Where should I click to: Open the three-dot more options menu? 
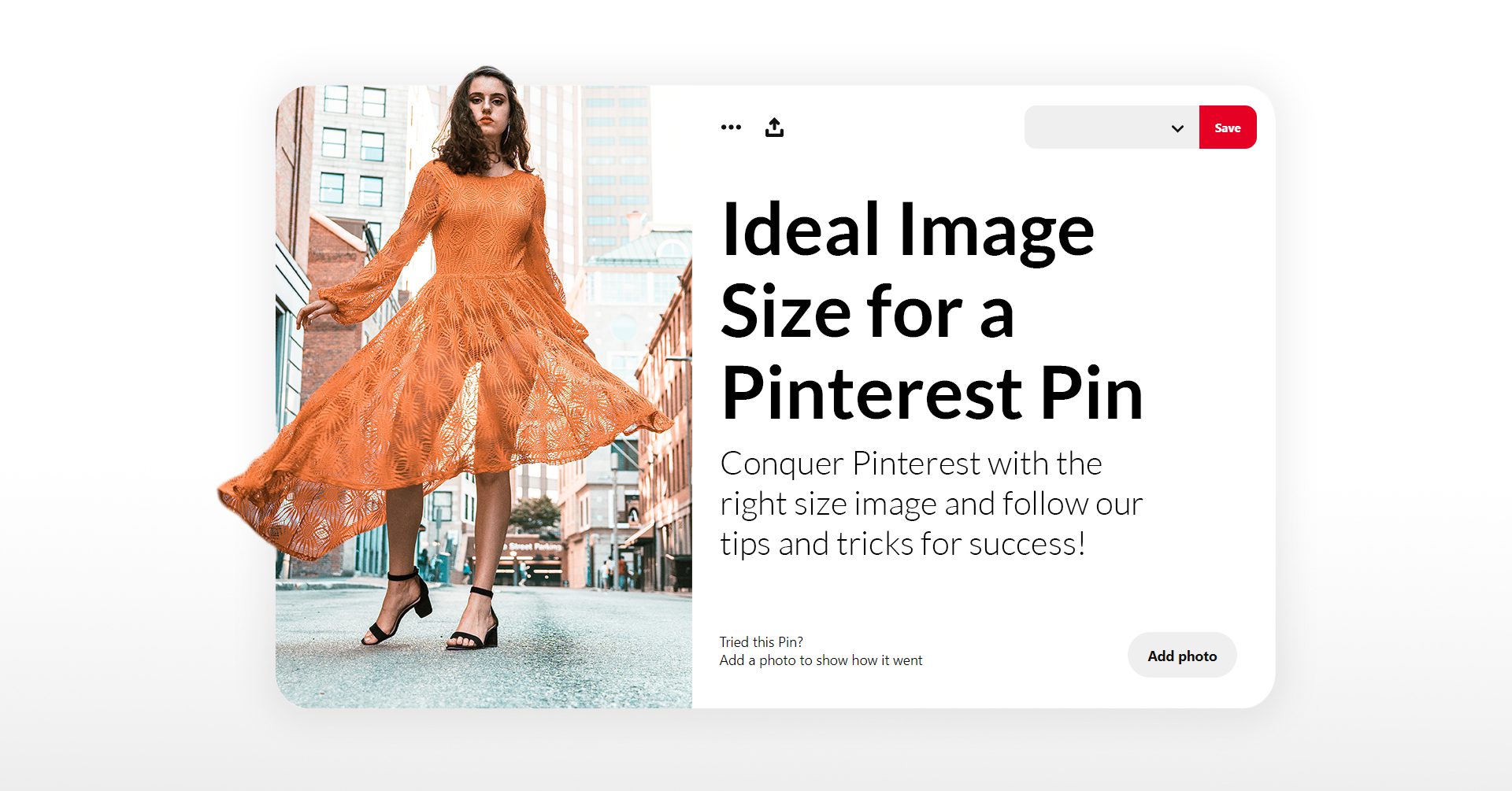[731, 127]
